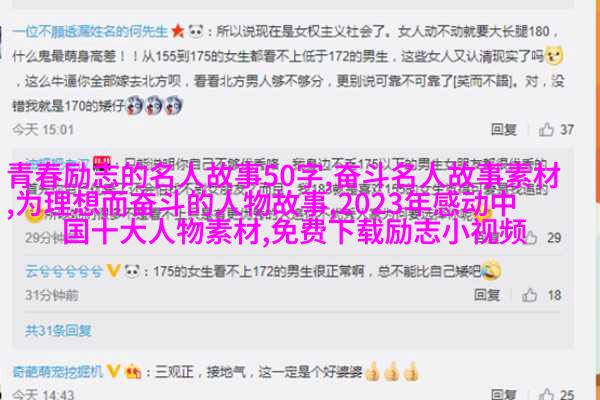Like the 15:01 comment with 37 likes

546,130
